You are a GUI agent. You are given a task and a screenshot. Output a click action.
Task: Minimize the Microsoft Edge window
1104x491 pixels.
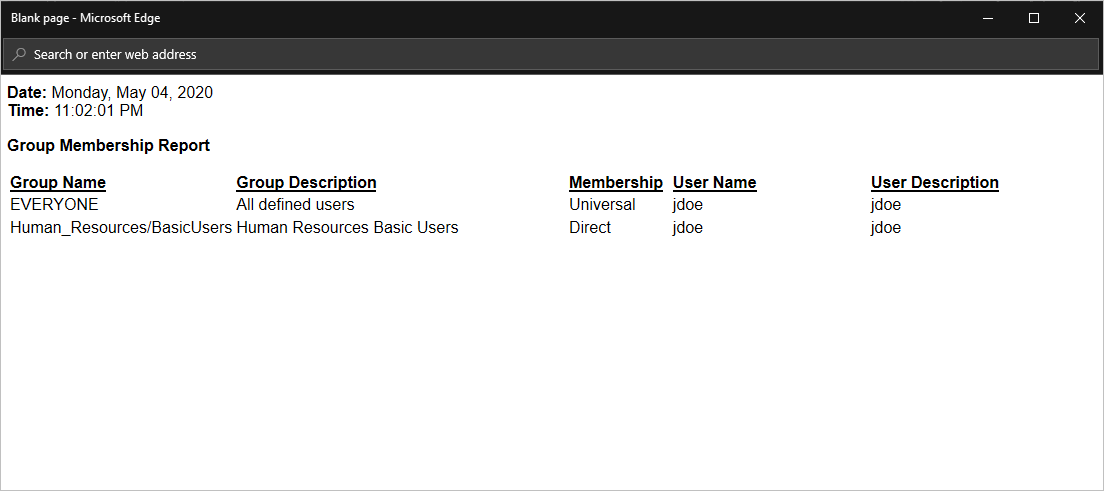point(988,18)
